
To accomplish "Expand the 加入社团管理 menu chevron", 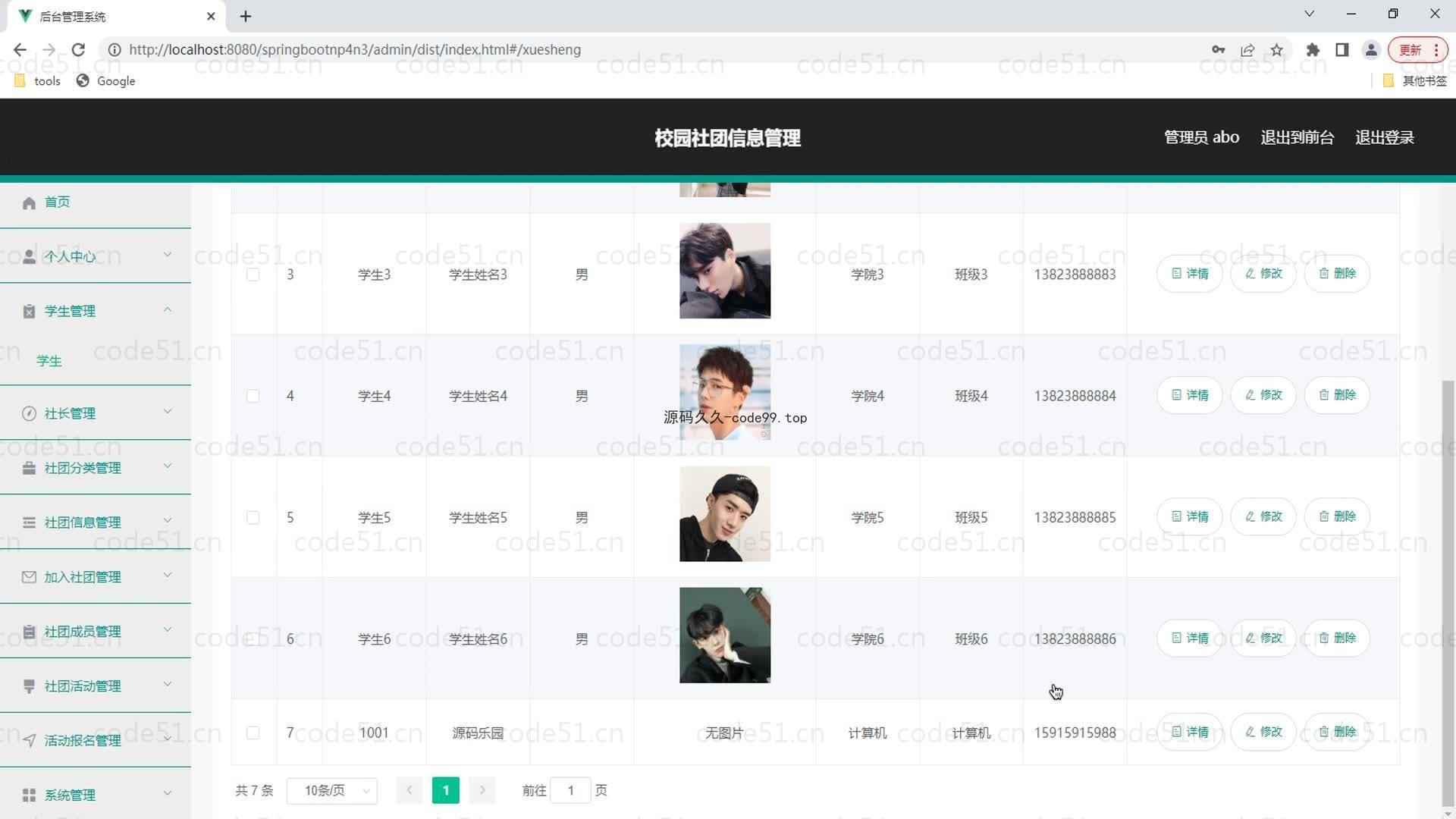I will 168,576.
